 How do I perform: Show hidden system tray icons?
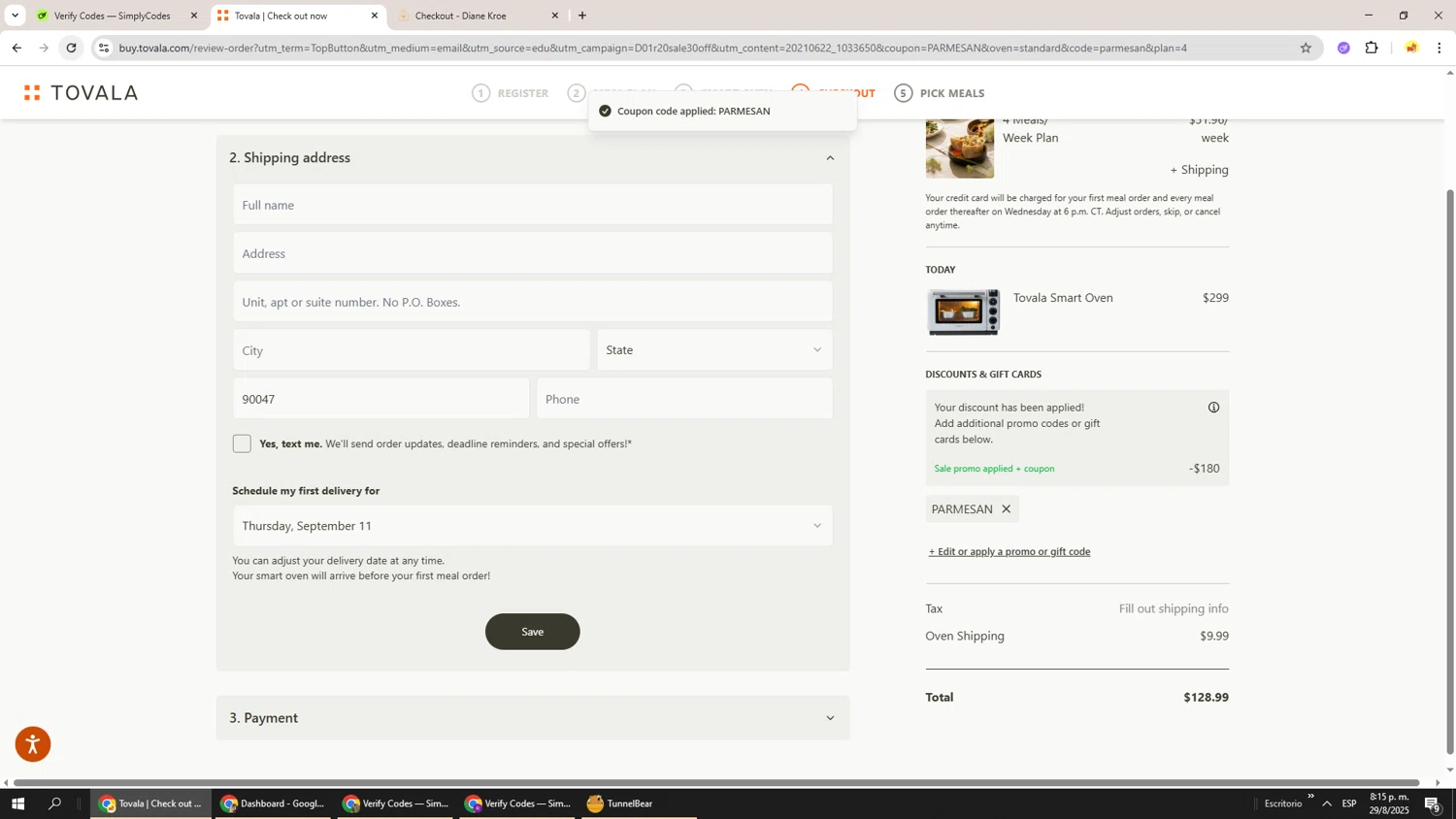pyautogui.click(x=1327, y=803)
